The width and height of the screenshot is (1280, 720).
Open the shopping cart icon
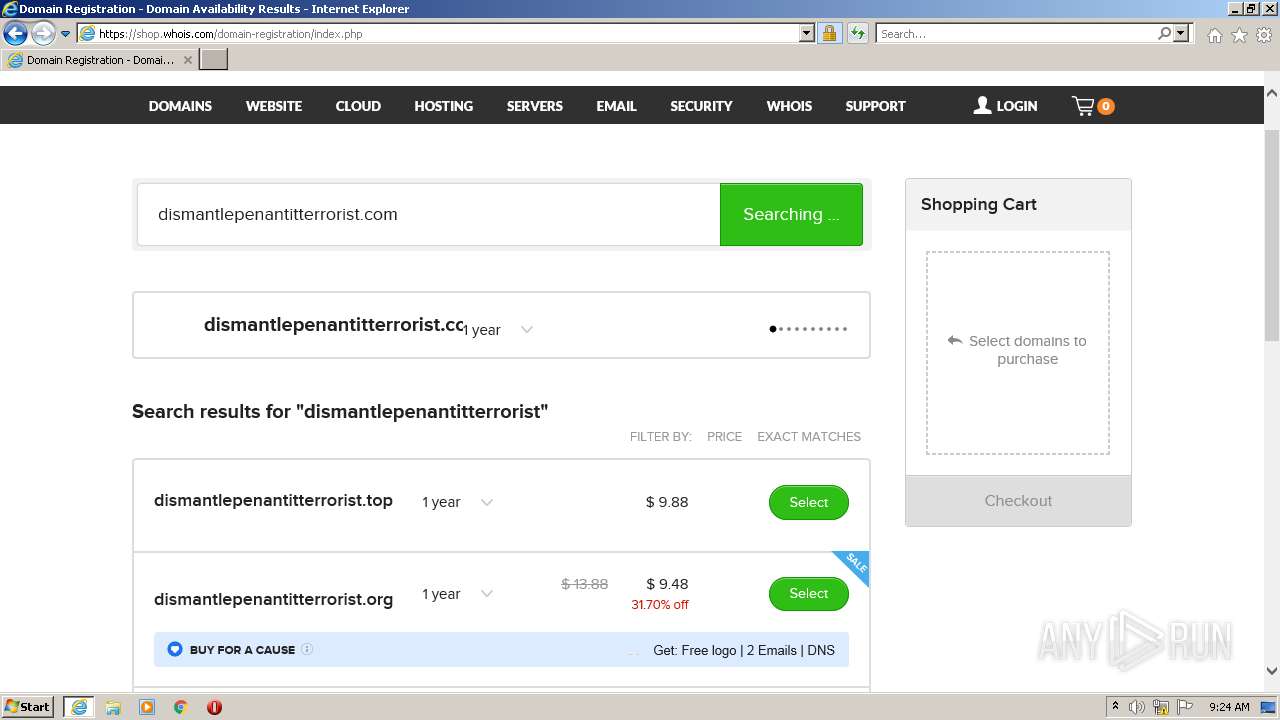1083,105
